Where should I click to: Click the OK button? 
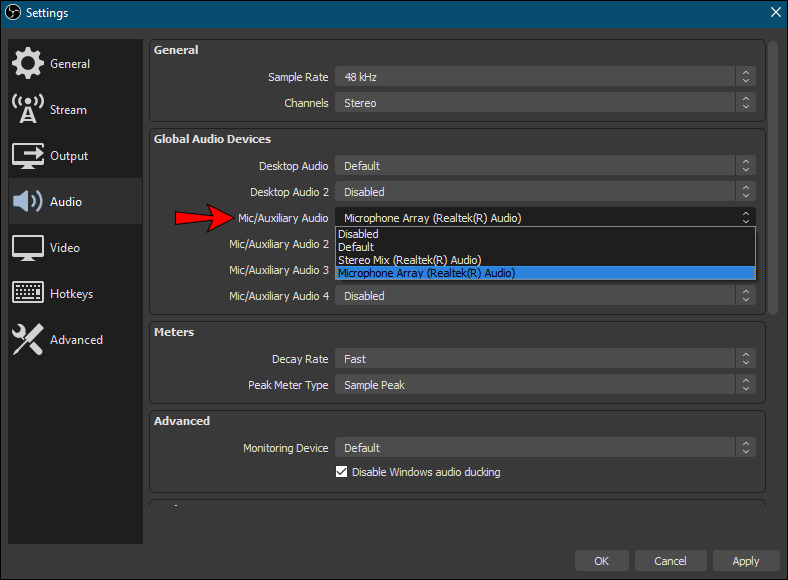pyautogui.click(x=601, y=561)
